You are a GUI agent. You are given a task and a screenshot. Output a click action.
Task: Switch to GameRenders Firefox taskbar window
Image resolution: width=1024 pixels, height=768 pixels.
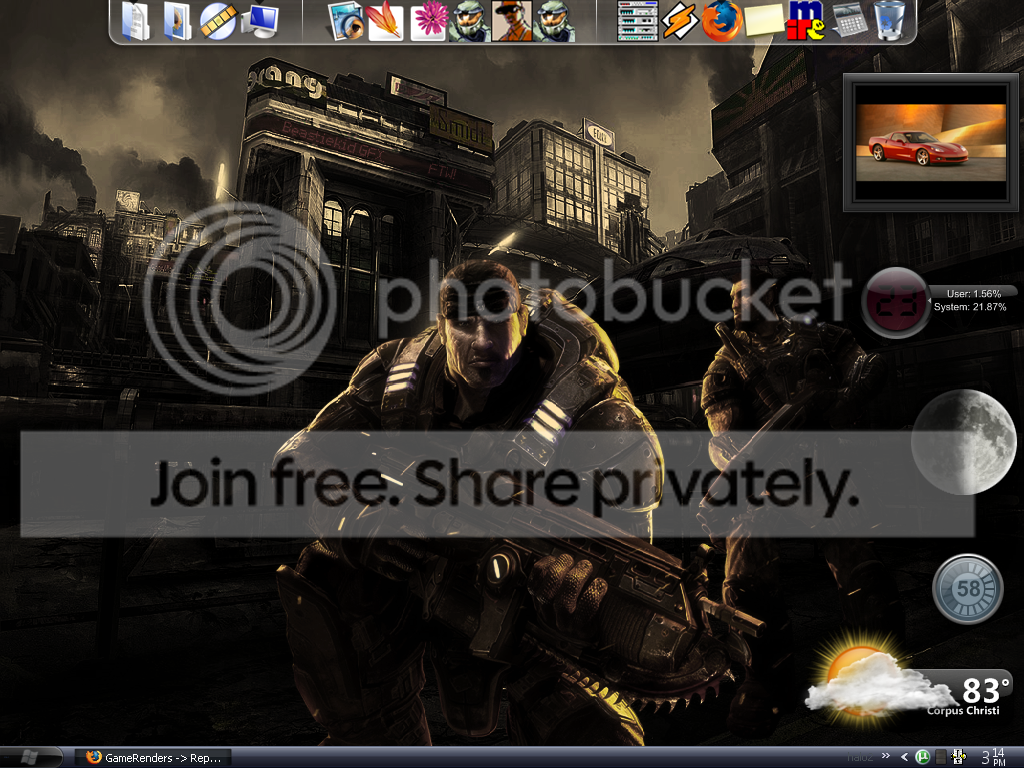click(153, 758)
